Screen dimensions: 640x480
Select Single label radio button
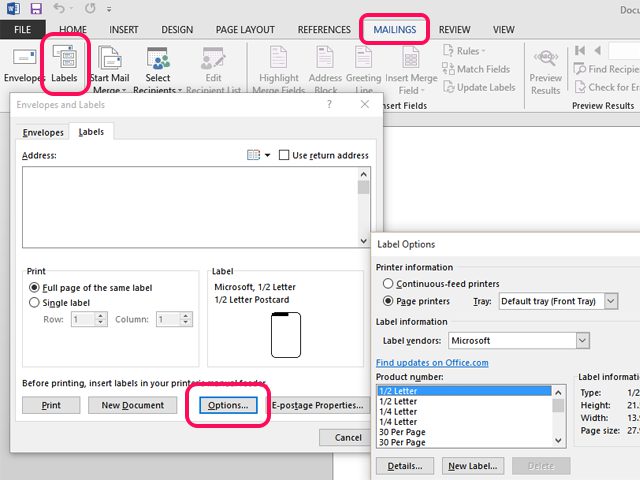tap(60, 302)
